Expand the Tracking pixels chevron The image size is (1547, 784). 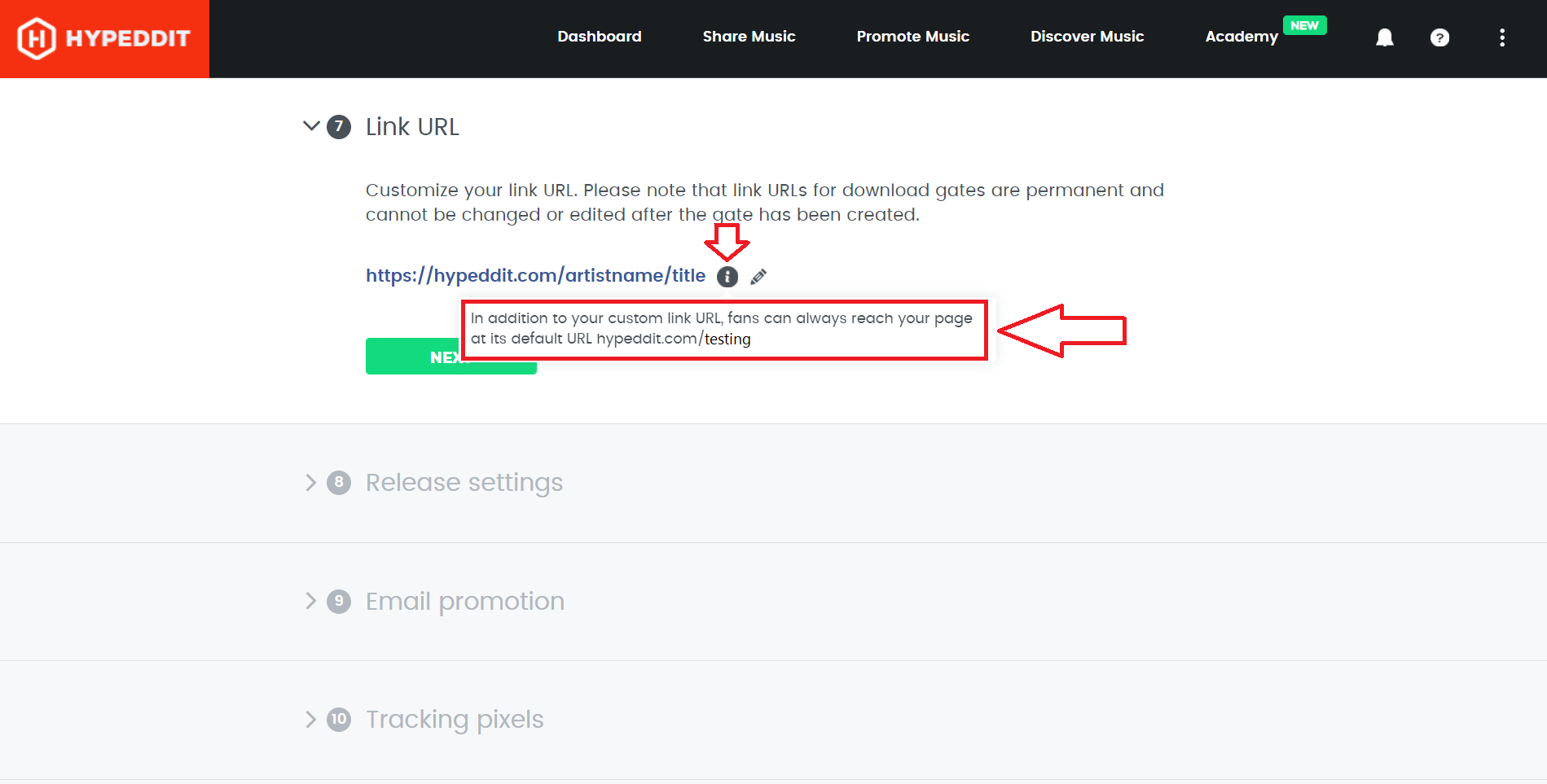[x=311, y=720]
